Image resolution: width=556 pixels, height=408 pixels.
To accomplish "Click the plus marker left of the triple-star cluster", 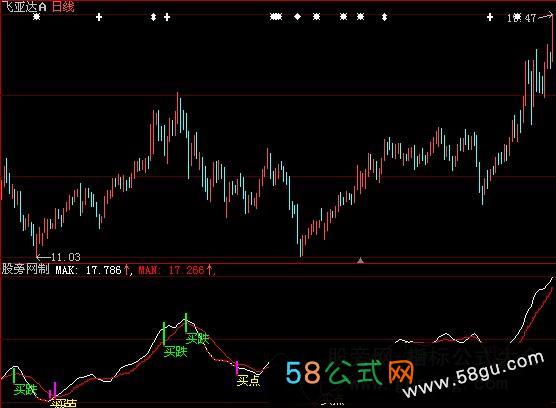I will 167,17.
